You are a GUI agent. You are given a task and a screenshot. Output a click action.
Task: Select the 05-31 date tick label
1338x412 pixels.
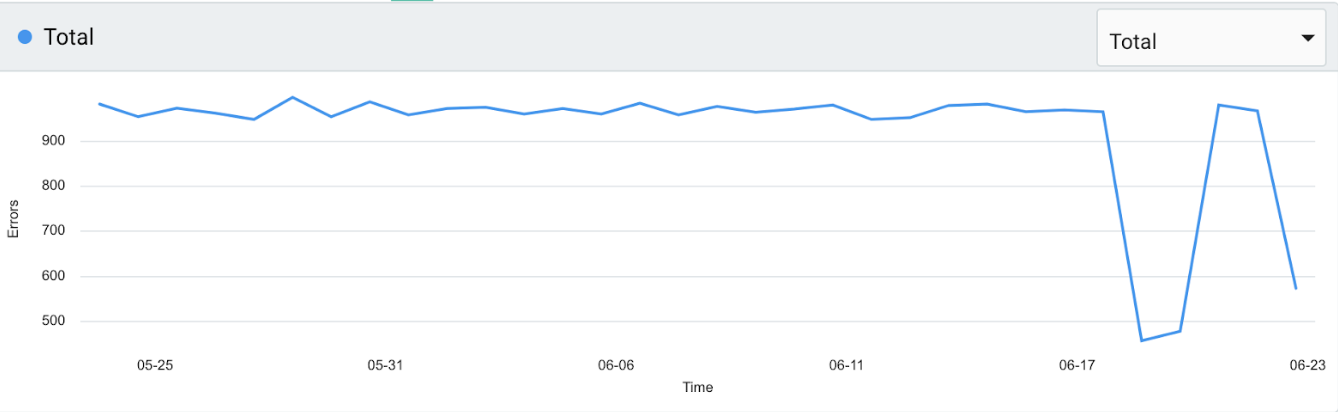[385, 365]
